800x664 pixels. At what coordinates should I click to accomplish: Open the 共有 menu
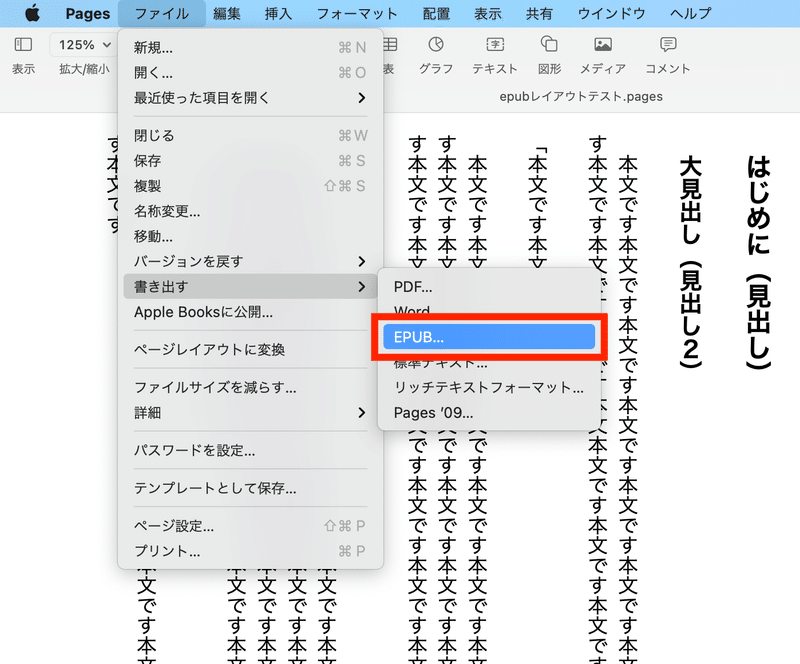coord(539,14)
